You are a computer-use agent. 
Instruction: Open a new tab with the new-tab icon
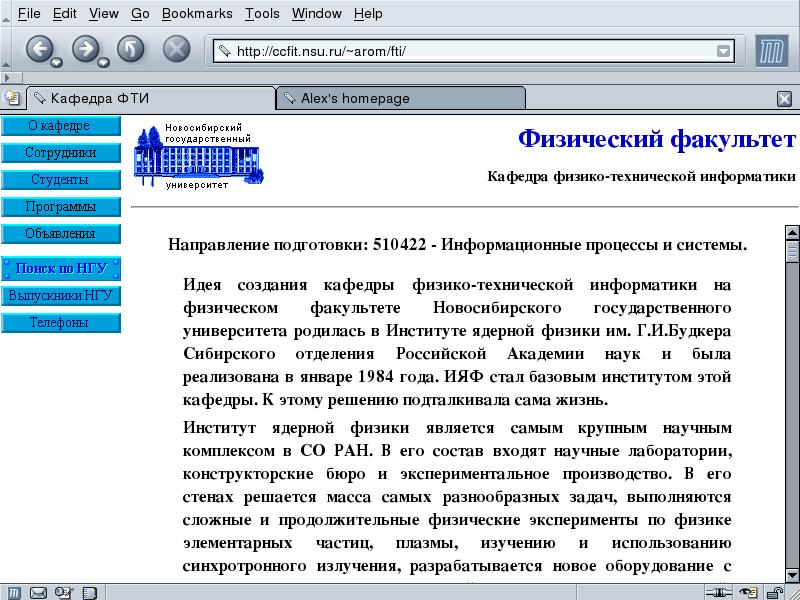tap(11, 98)
